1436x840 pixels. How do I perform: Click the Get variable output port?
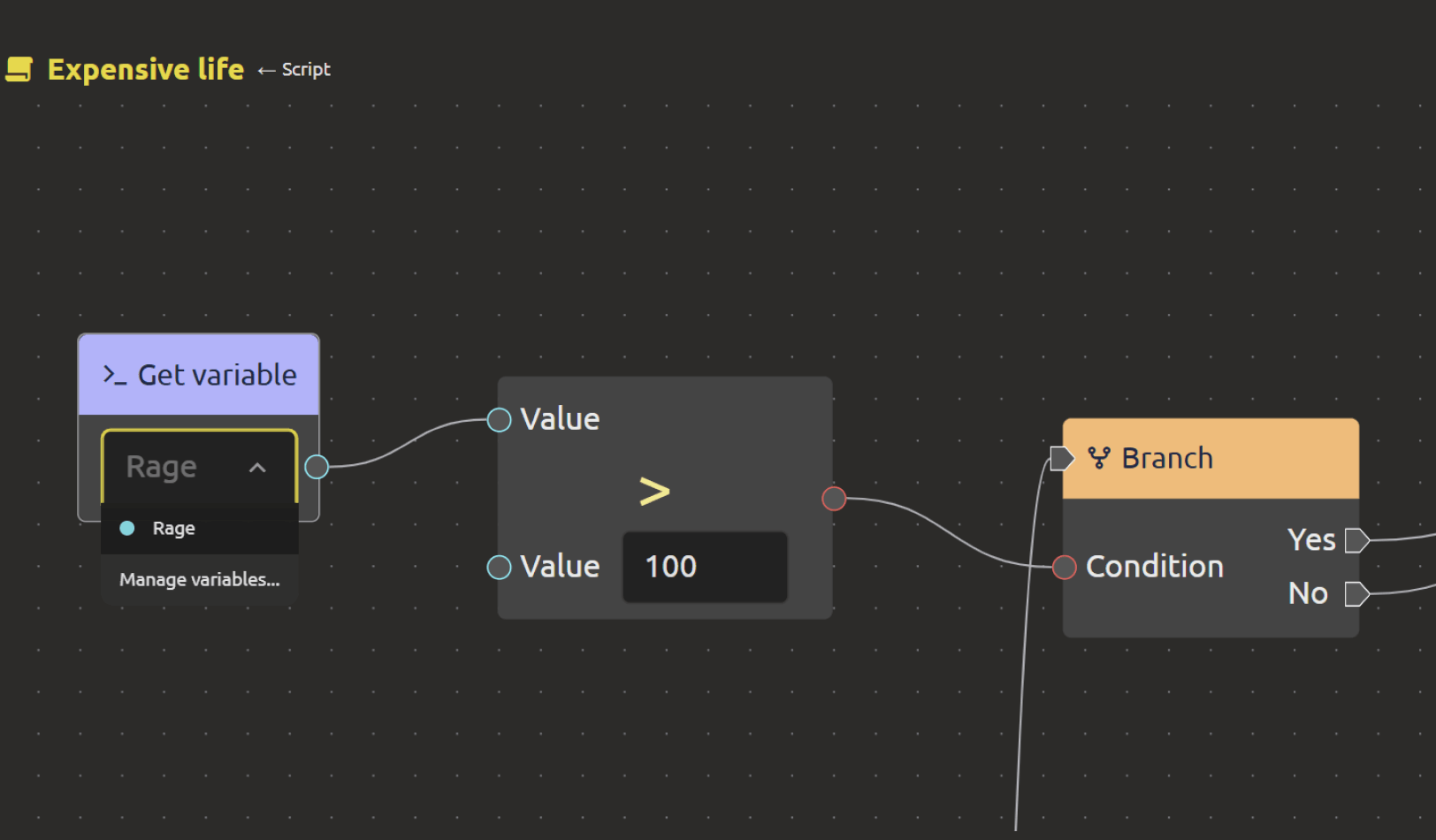[317, 467]
